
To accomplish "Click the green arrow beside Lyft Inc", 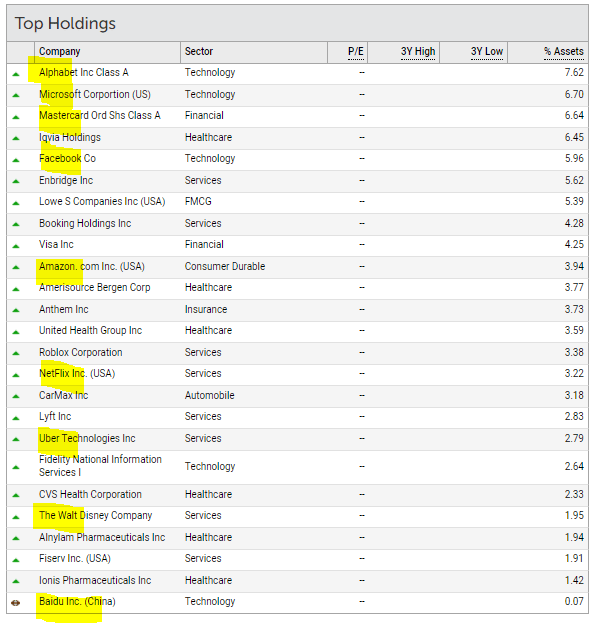I will pyautogui.click(x=16, y=418).
